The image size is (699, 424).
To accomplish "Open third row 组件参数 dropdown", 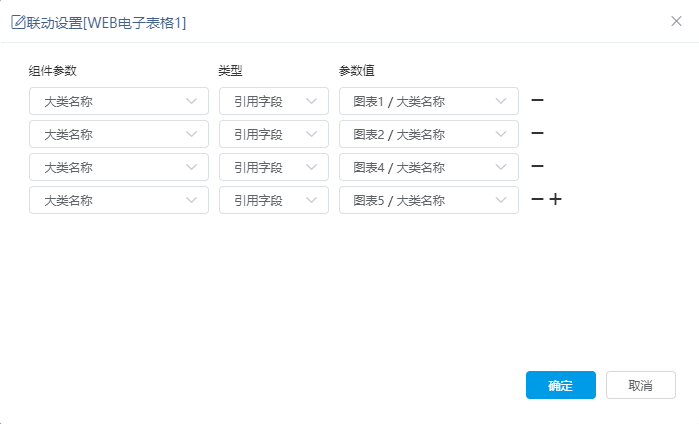I will (x=119, y=167).
